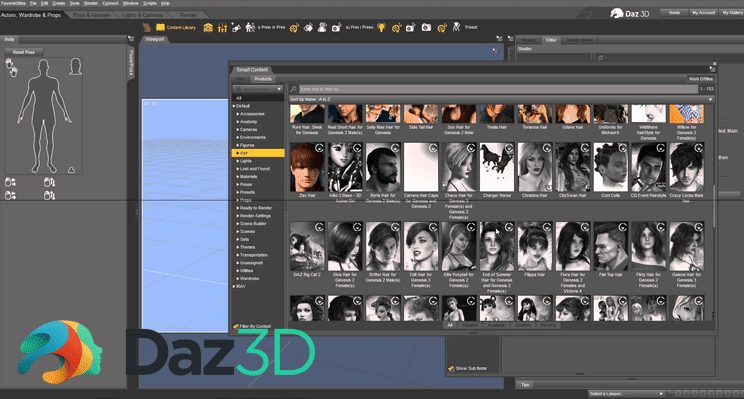This screenshot has width=744, height=399.
Task: Open the Sort by Name dropdown
Action: 501,99
